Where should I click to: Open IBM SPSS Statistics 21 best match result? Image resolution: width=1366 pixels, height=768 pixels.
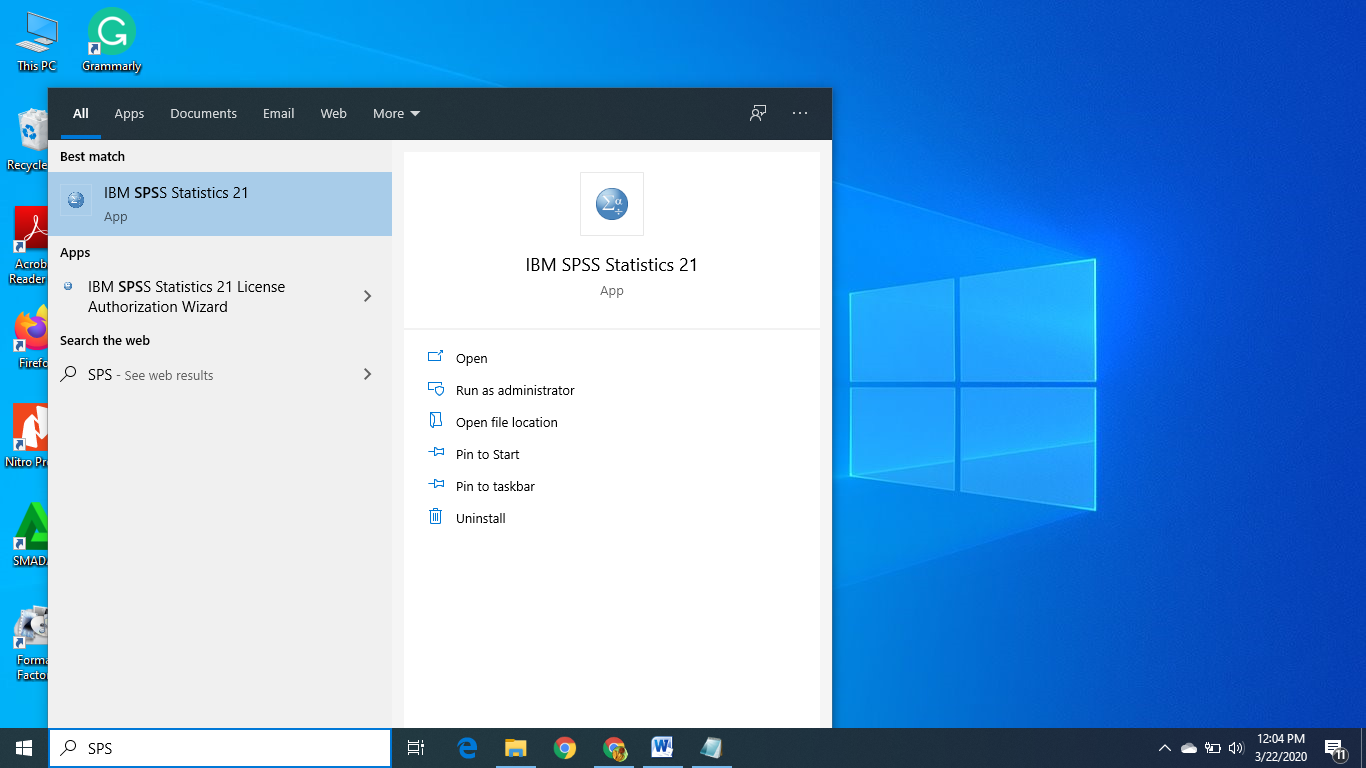[x=220, y=204]
